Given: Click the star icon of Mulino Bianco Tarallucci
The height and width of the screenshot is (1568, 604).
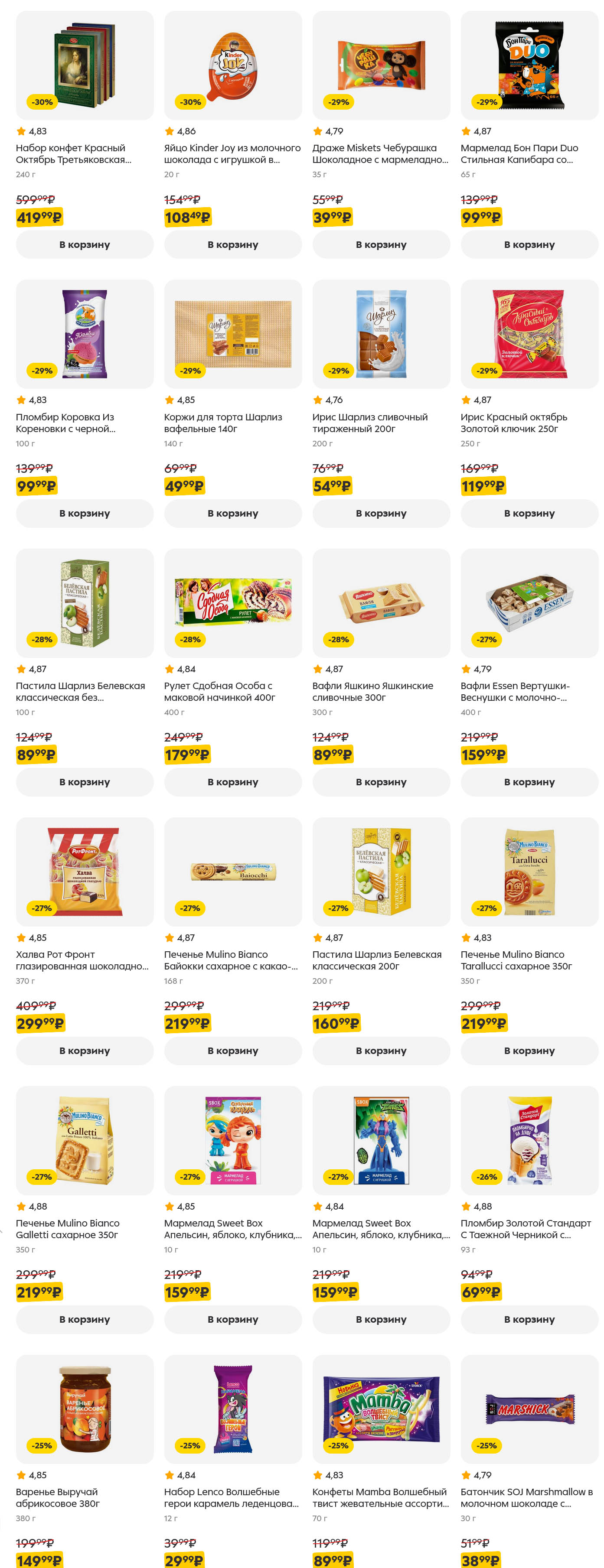Looking at the screenshot, I should (467, 937).
